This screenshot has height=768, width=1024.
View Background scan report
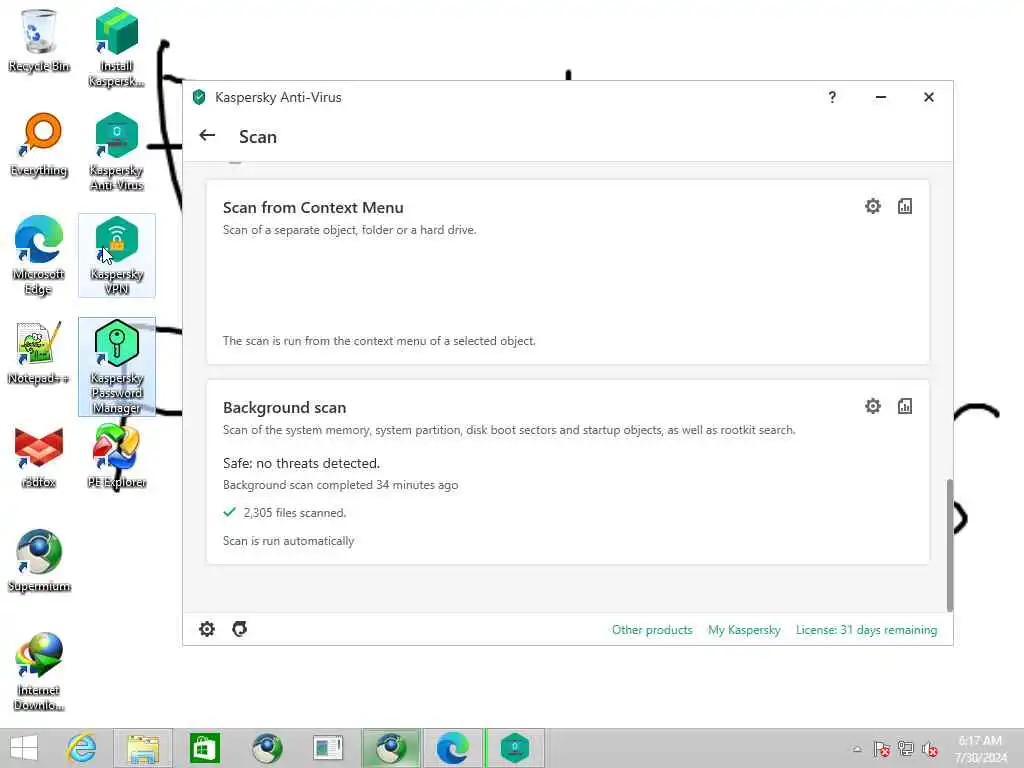tap(904, 406)
